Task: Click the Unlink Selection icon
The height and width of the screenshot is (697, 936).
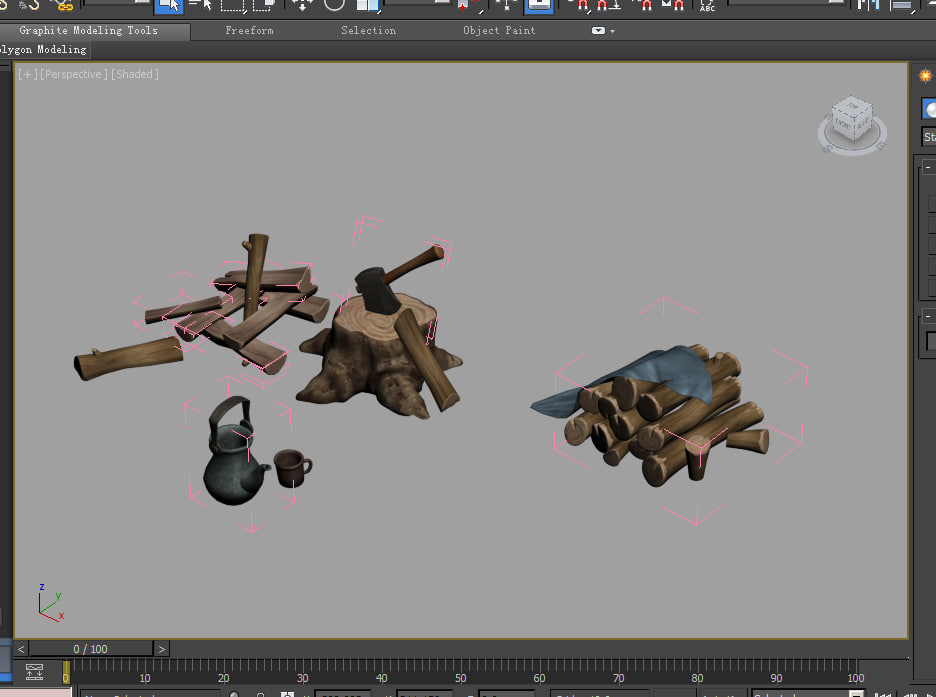Action: [x=30, y=5]
